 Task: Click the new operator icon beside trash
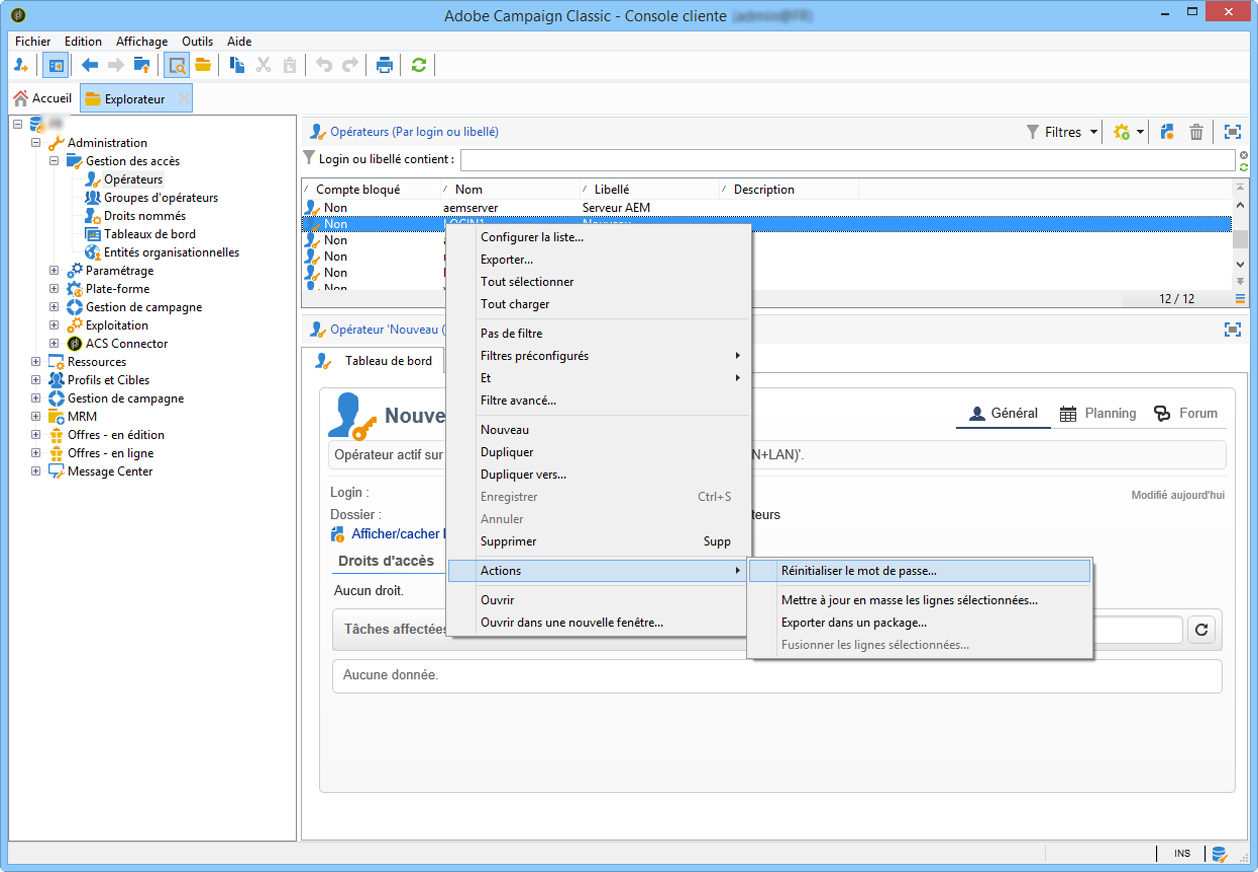1167,132
